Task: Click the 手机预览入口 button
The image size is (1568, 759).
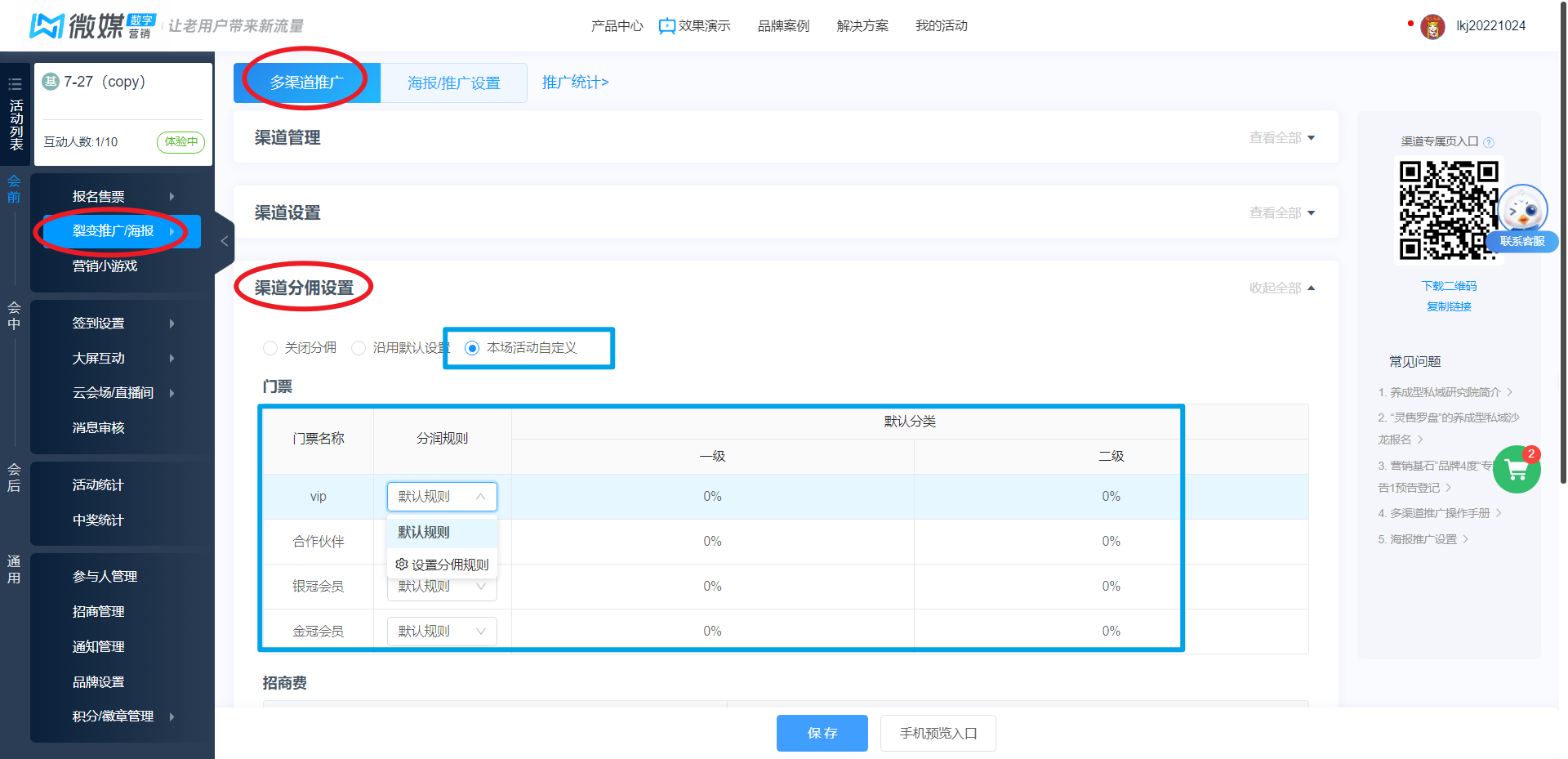Action: point(938,733)
